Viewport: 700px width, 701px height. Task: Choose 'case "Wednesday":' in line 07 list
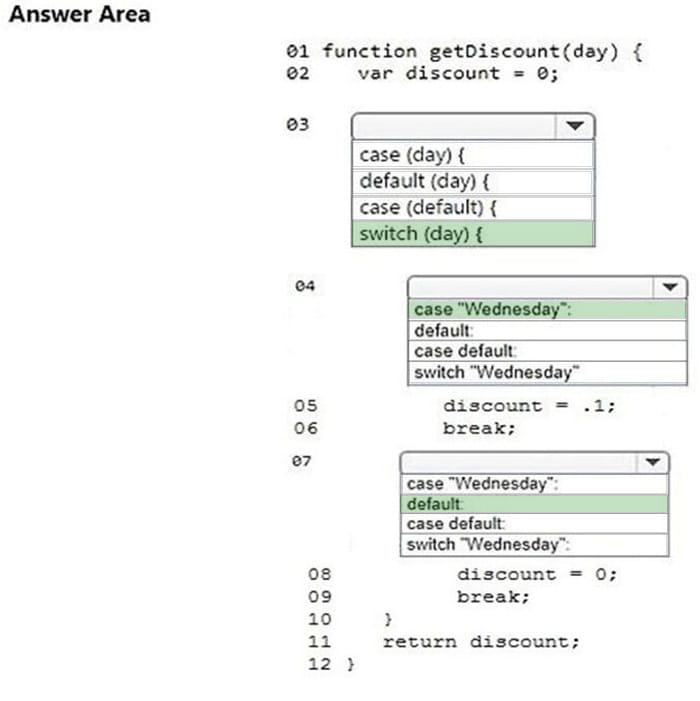point(534,484)
